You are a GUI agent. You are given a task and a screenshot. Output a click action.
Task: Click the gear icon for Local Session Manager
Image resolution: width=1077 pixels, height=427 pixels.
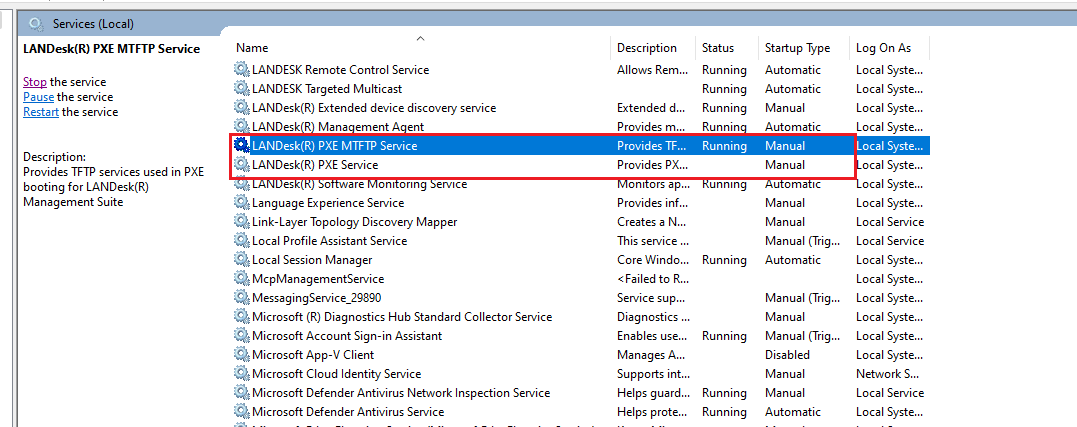(x=242, y=260)
